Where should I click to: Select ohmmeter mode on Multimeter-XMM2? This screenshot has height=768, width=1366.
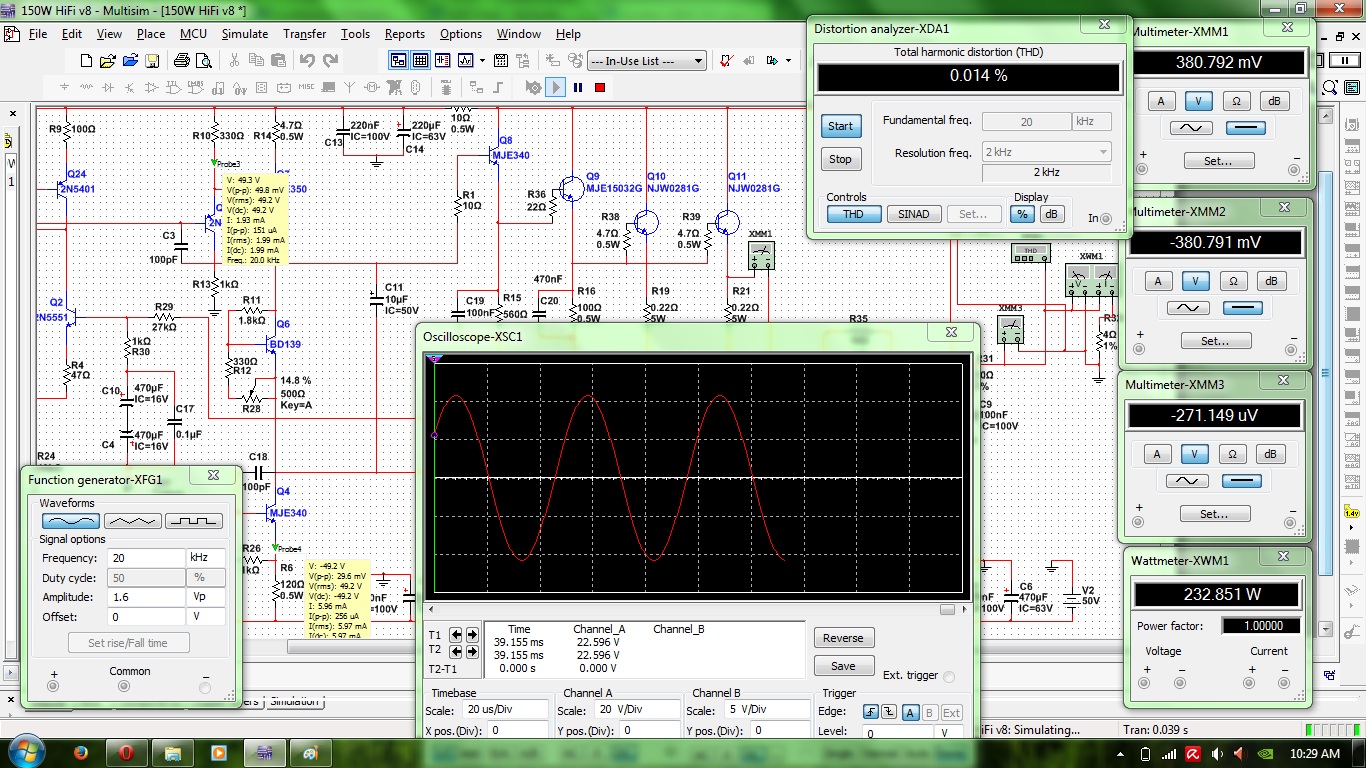(1233, 281)
